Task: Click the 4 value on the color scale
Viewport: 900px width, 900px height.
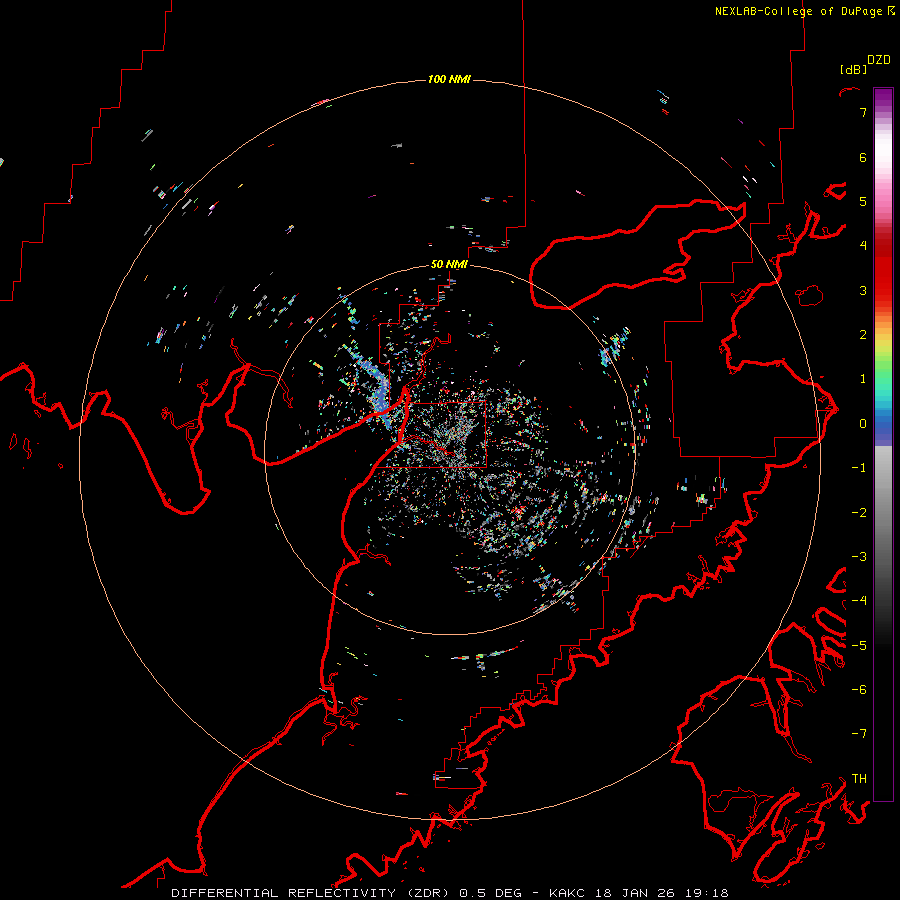Action: coord(863,246)
